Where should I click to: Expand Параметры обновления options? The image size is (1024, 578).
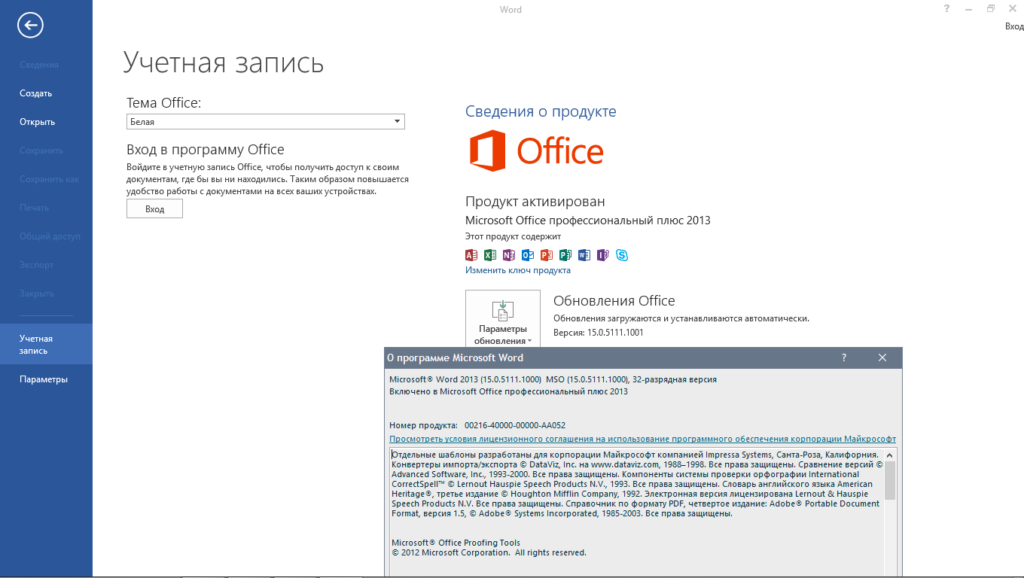(503, 320)
